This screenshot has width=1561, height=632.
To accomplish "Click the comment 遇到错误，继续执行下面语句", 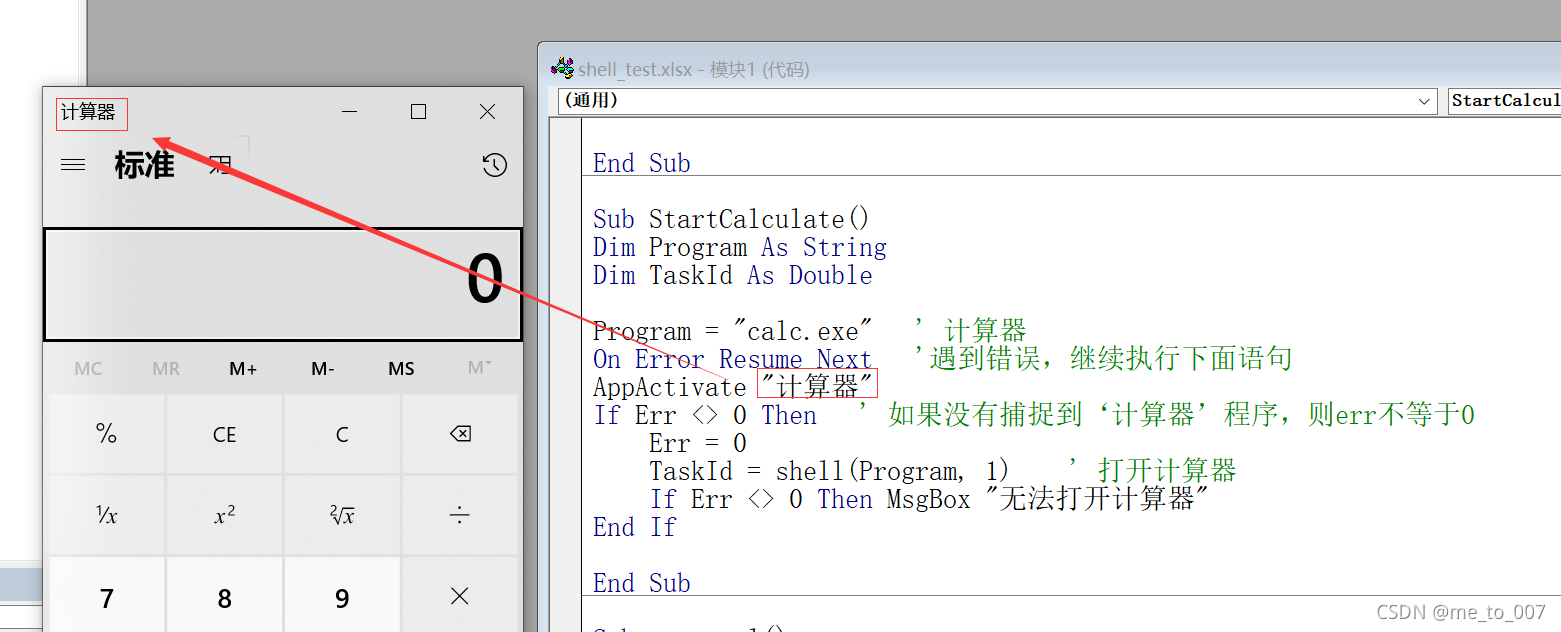I will (1103, 359).
